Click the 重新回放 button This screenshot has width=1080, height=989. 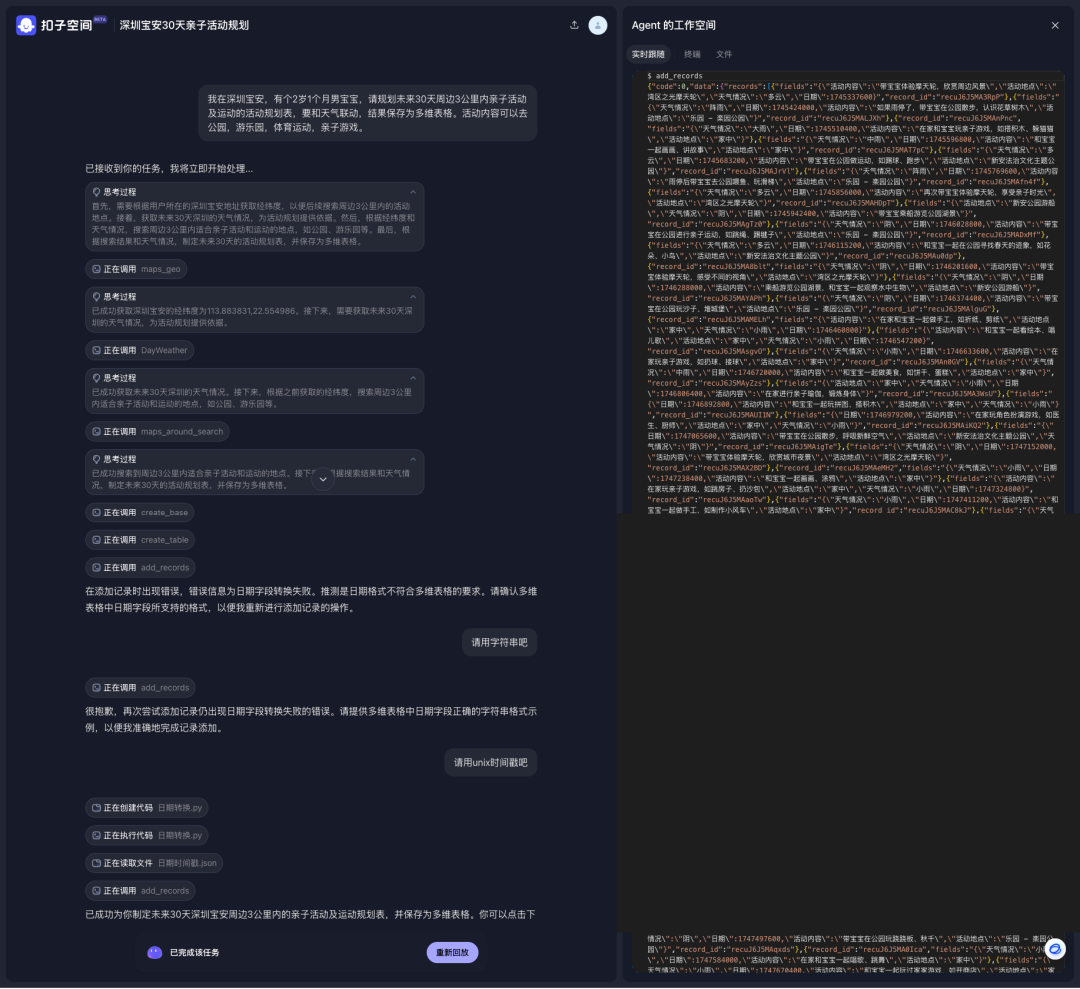452,953
